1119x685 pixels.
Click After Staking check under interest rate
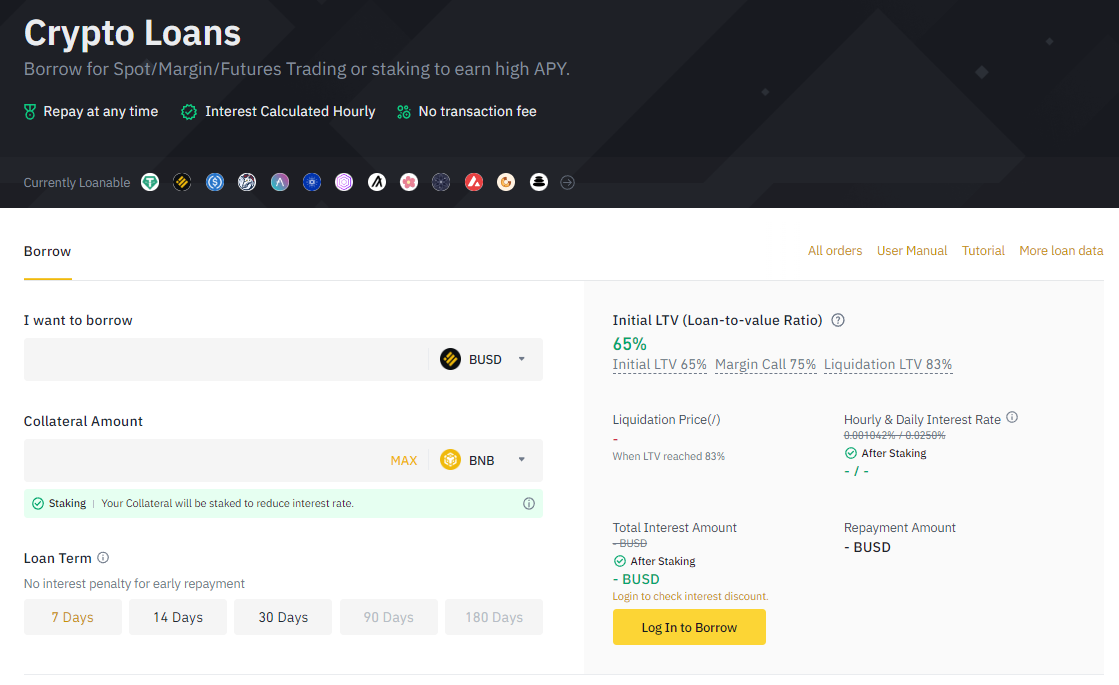[851, 453]
